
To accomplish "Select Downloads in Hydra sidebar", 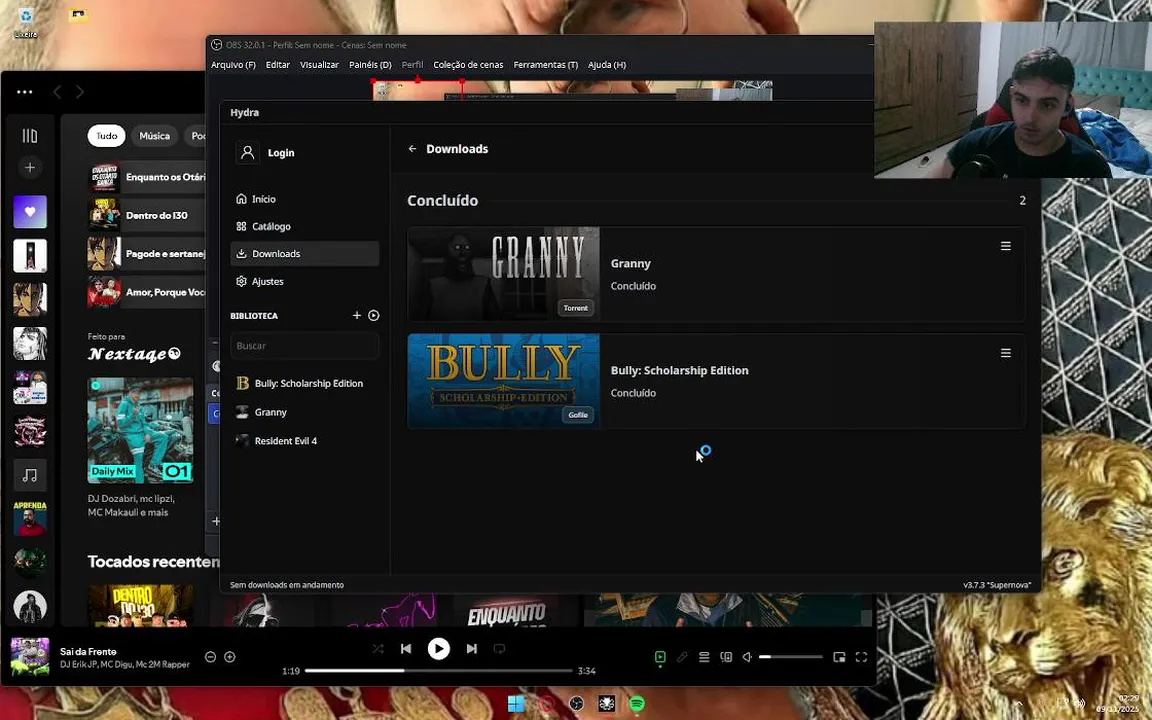I will pos(304,253).
